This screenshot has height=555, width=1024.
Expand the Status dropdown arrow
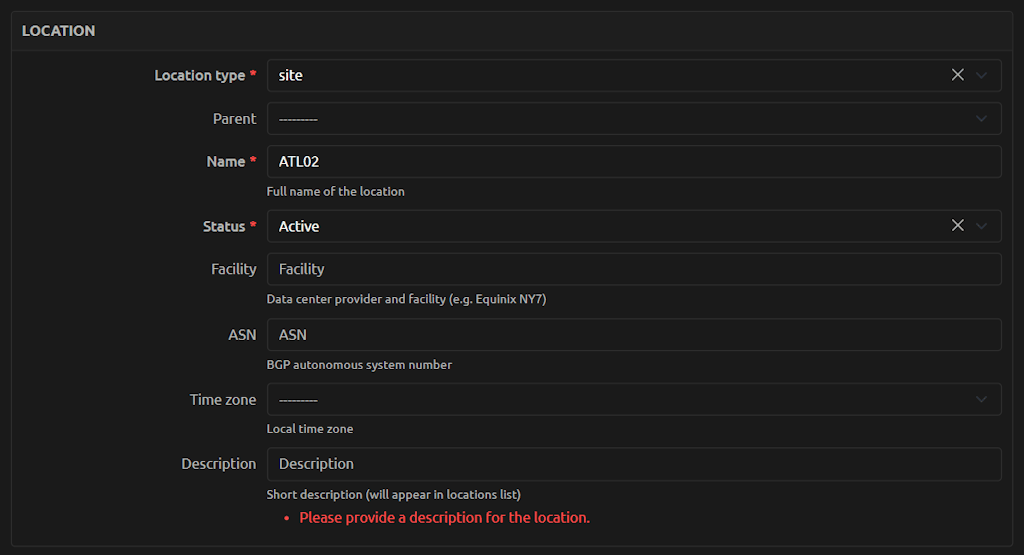tap(981, 226)
